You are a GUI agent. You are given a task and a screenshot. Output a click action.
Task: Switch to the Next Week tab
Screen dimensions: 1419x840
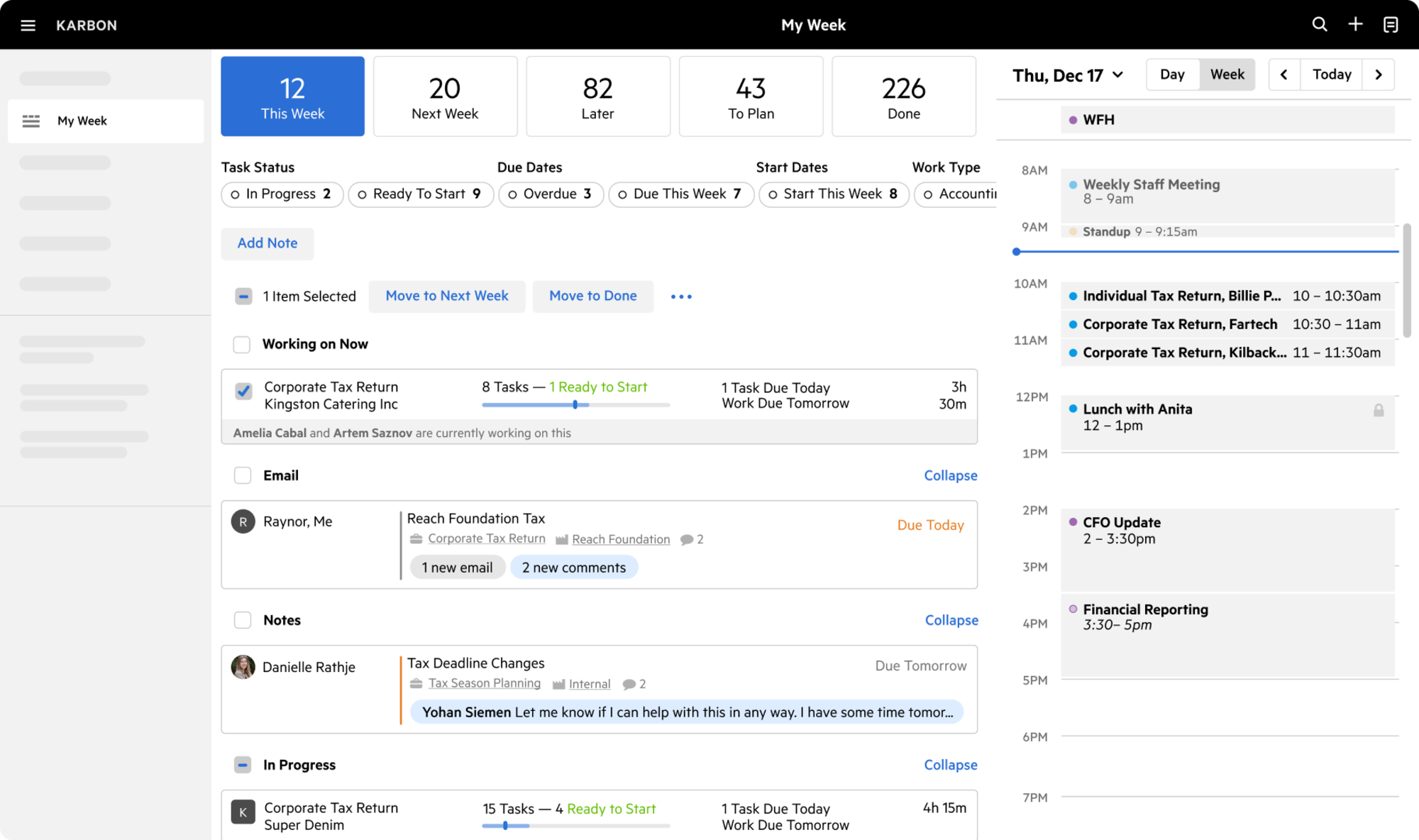pyautogui.click(x=445, y=96)
